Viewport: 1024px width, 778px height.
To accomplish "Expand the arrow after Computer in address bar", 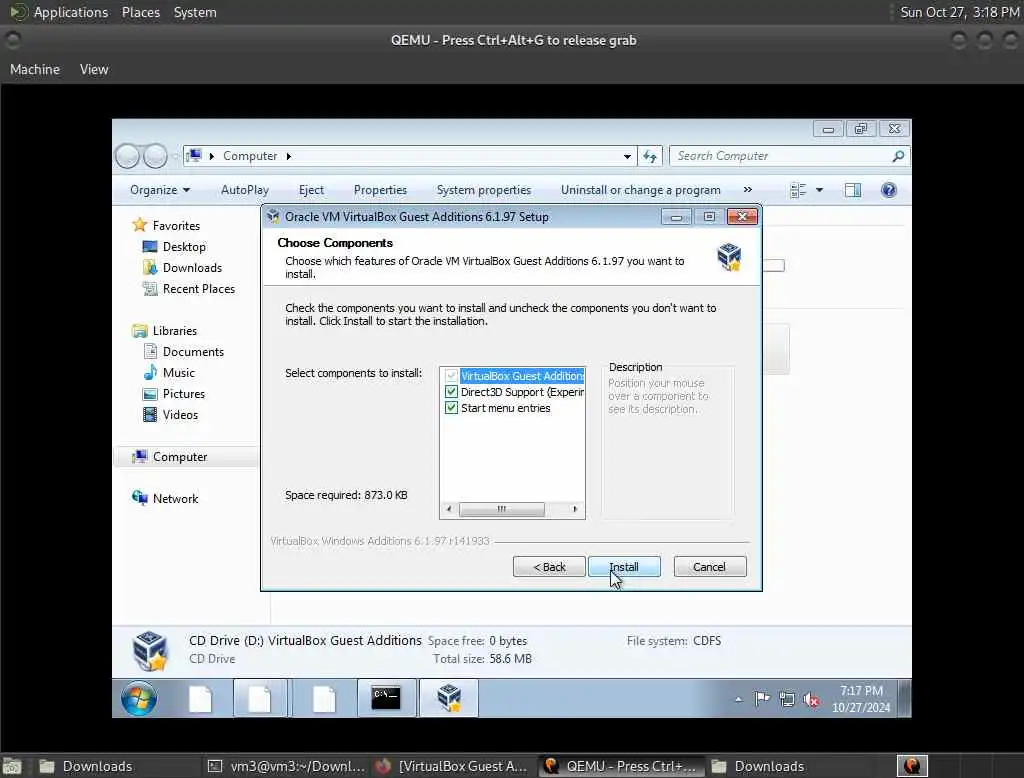I will click(x=289, y=156).
